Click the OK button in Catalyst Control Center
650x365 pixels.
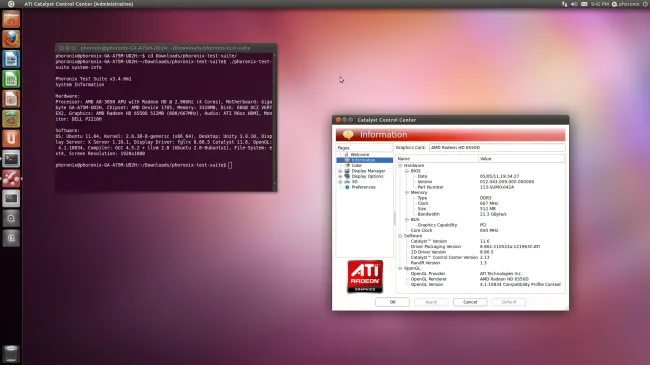pyautogui.click(x=392, y=302)
